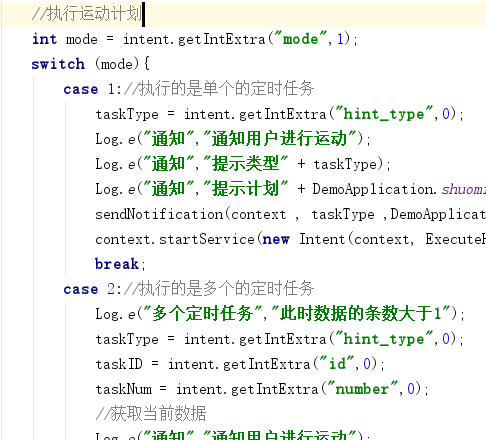Click the DemoApplication class reference in Log line

(x=372, y=189)
